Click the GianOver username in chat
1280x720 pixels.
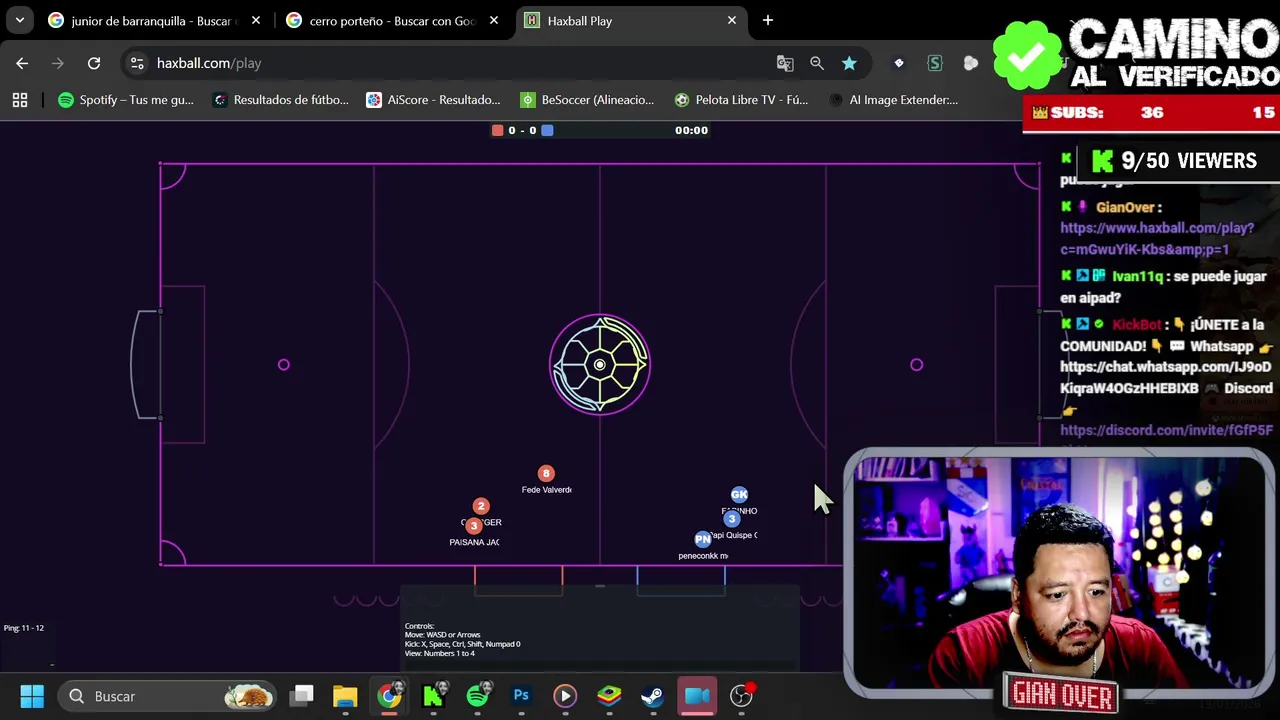pos(1125,207)
